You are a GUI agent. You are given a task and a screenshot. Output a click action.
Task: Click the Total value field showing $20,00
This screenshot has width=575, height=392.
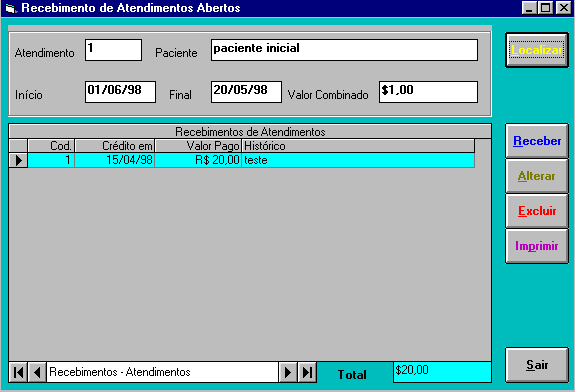442,372
